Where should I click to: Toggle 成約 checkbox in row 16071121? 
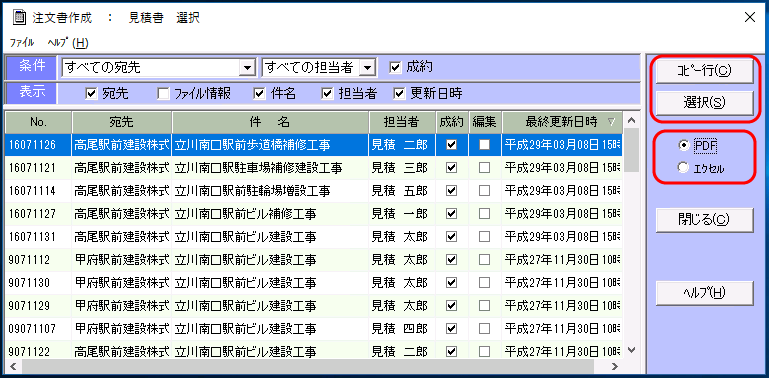tap(452, 168)
